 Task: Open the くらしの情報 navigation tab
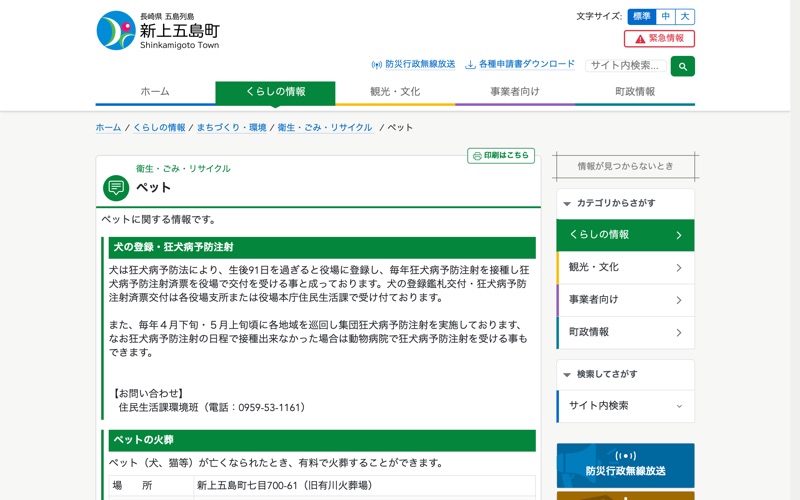click(276, 92)
